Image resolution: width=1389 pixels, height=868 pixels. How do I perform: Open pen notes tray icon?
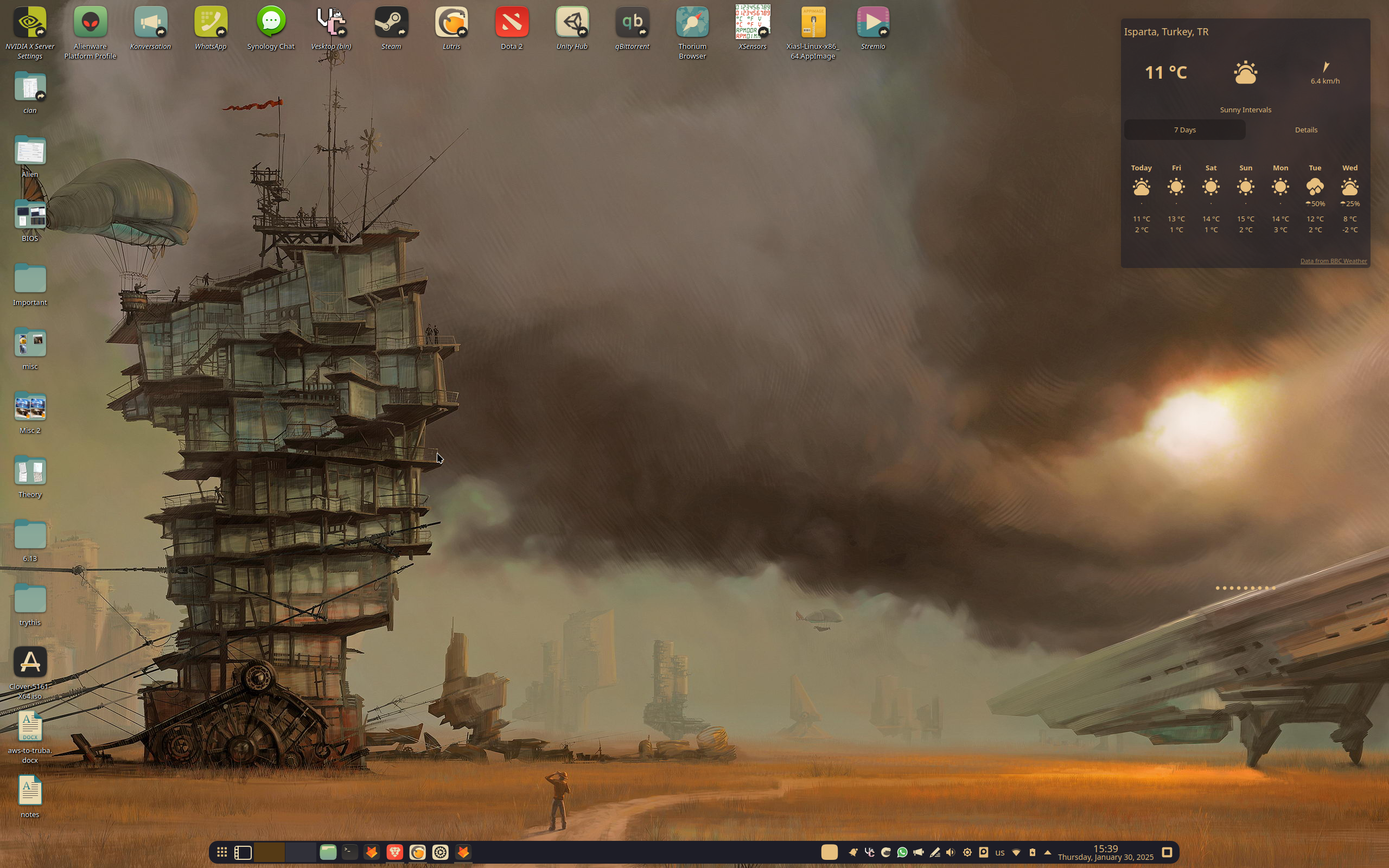(x=935, y=852)
